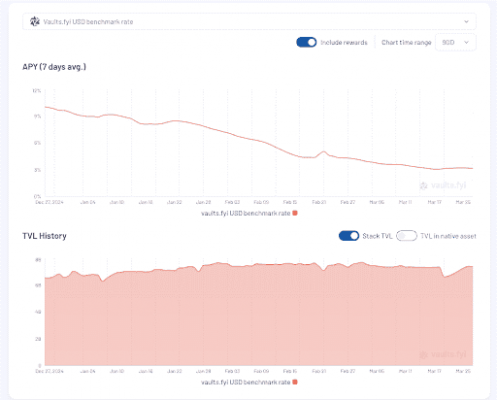Viewport: 497px width, 400px height.
Task: Click the APY (7 days avg.) heading
Action: point(54,67)
